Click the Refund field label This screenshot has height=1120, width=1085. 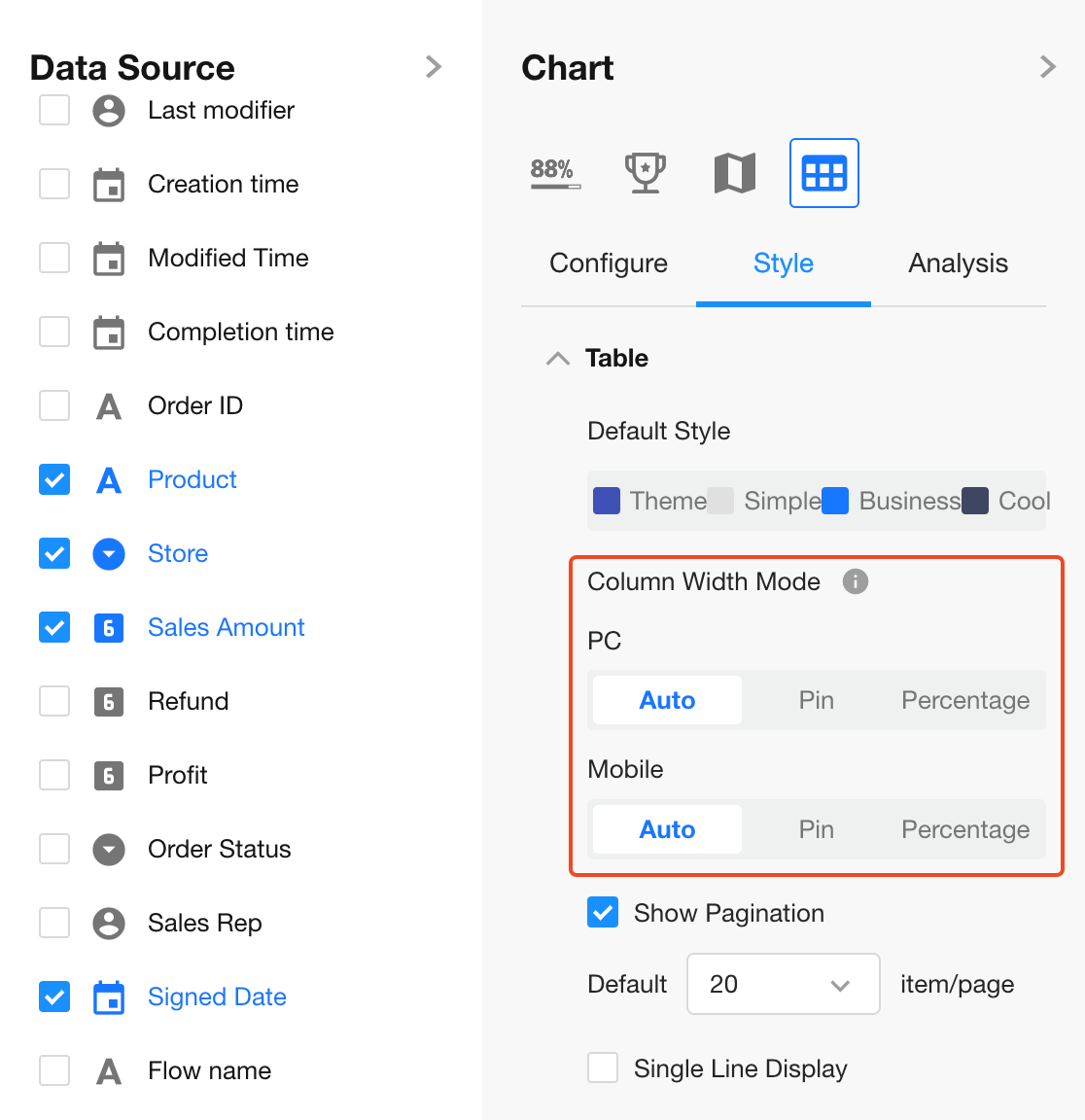tap(189, 702)
